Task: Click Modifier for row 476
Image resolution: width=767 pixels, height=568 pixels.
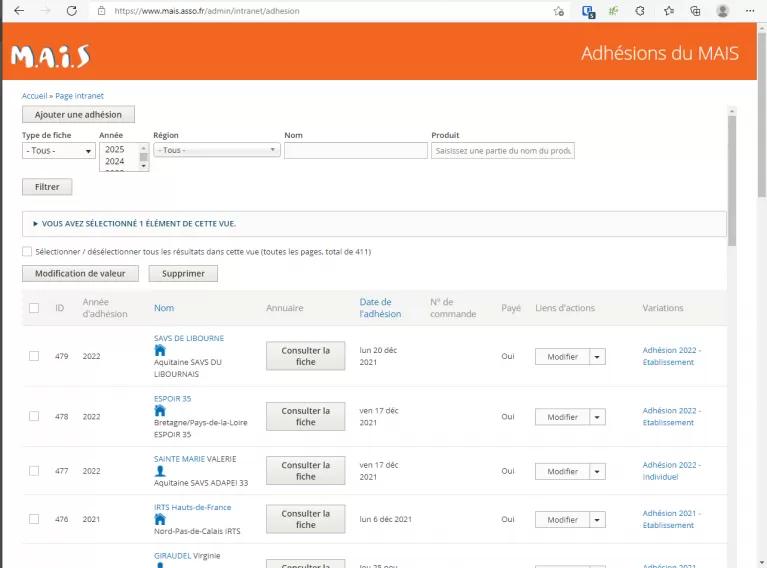Action: tap(562, 520)
